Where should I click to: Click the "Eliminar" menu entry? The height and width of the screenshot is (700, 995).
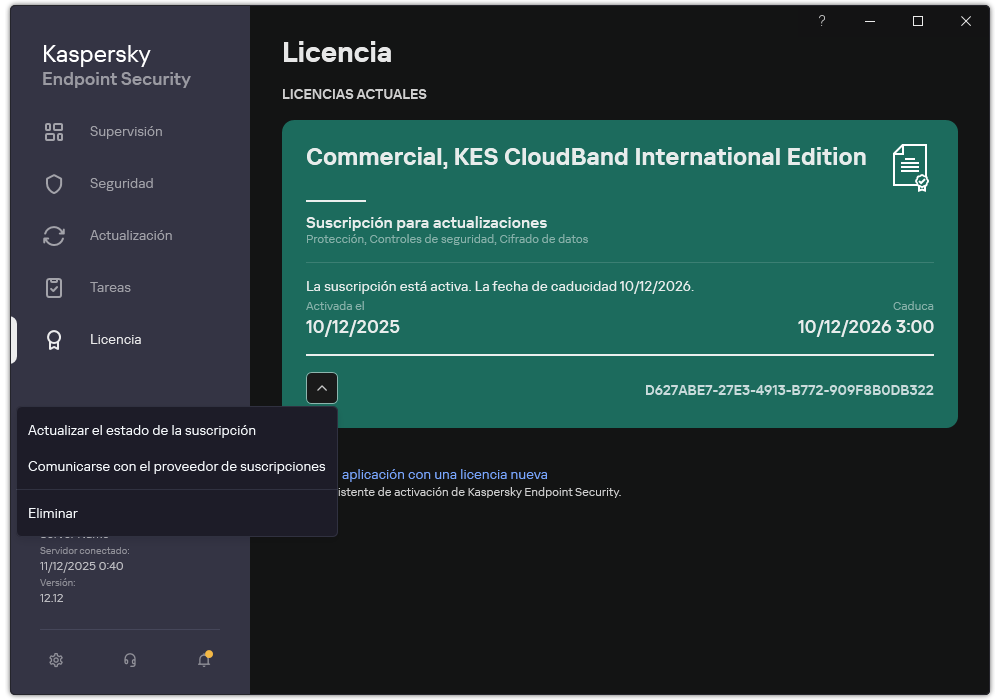pyautogui.click(x=52, y=513)
